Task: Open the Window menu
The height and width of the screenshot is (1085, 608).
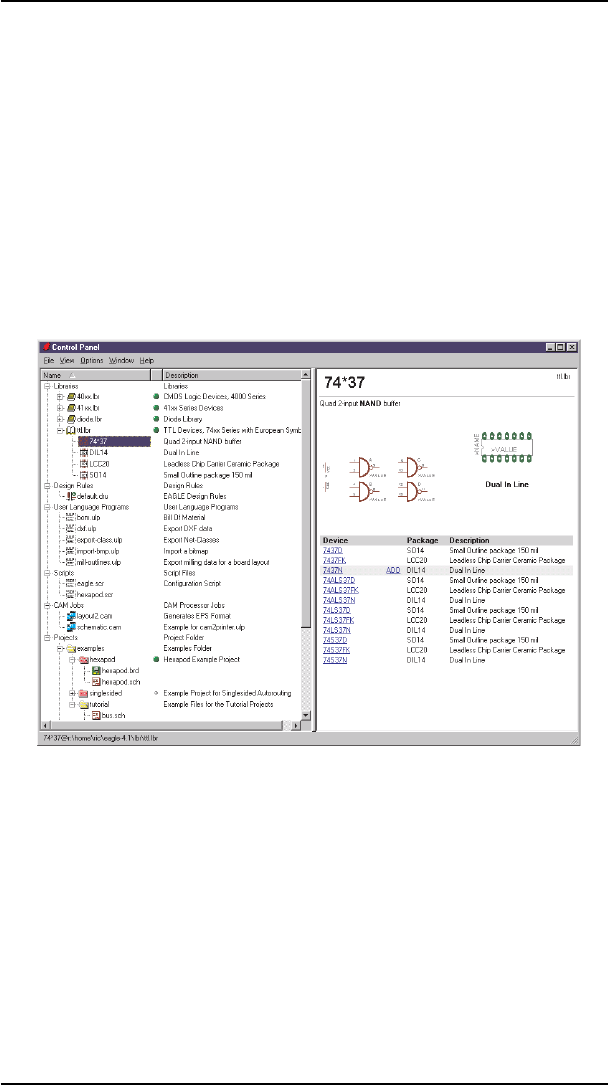Action: click(122, 361)
